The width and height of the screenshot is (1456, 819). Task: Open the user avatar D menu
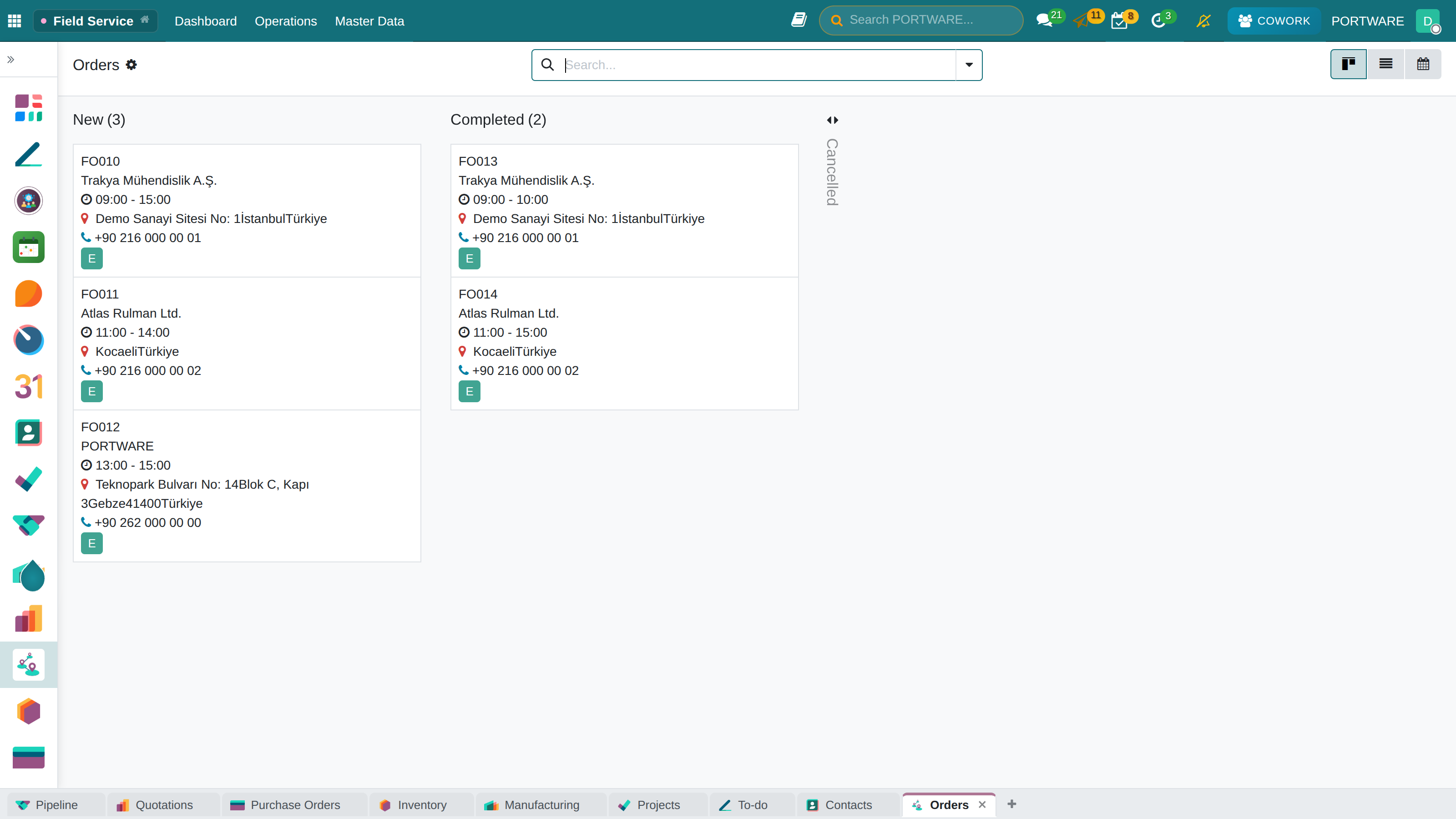[1428, 21]
